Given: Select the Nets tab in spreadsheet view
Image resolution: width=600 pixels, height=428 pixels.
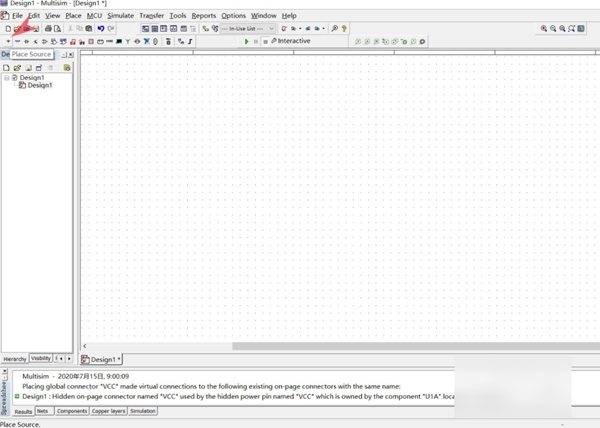Looking at the screenshot, I should [x=42, y=411].
